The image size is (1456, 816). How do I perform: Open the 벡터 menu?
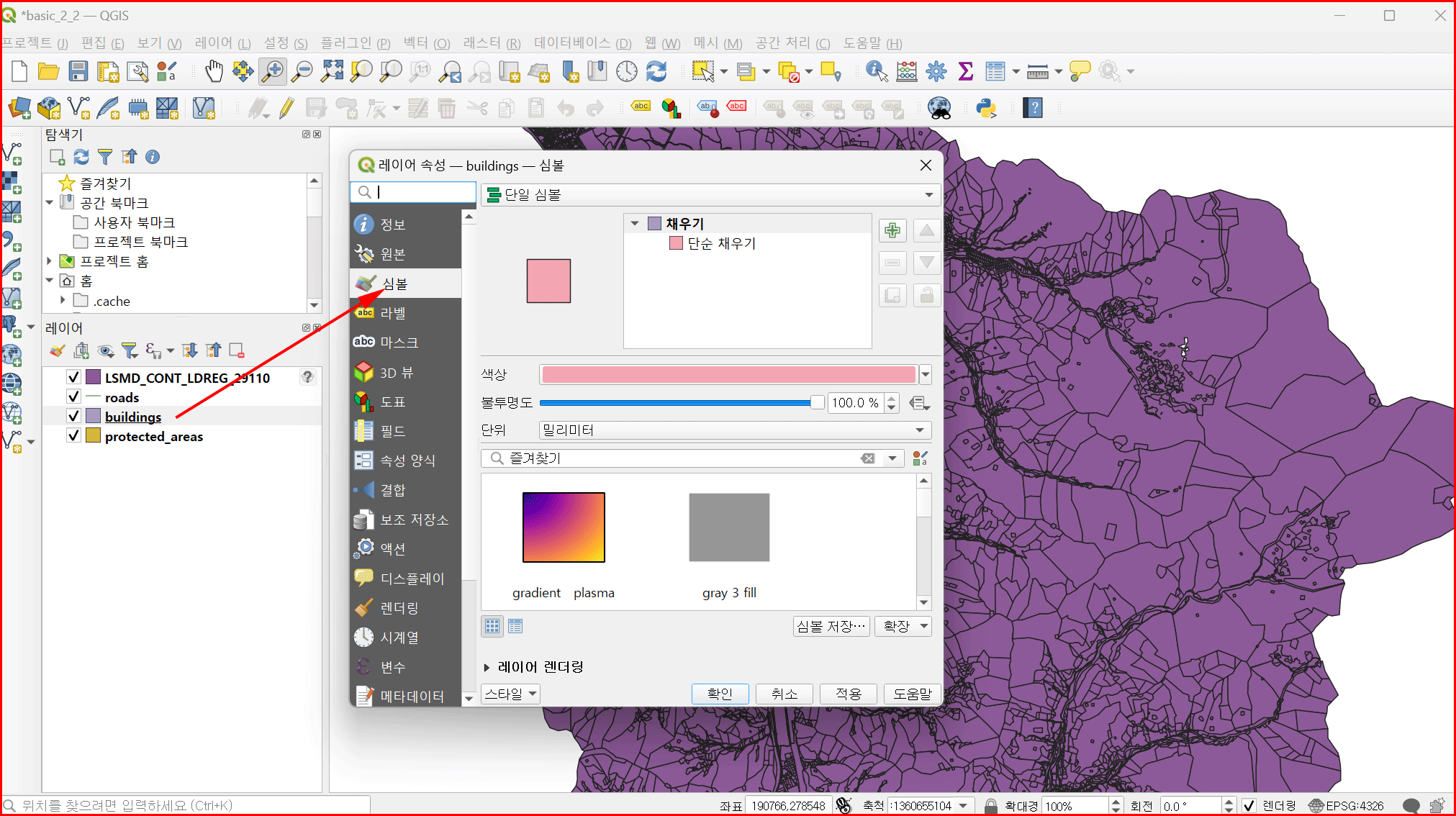click(x=426, y=43)
